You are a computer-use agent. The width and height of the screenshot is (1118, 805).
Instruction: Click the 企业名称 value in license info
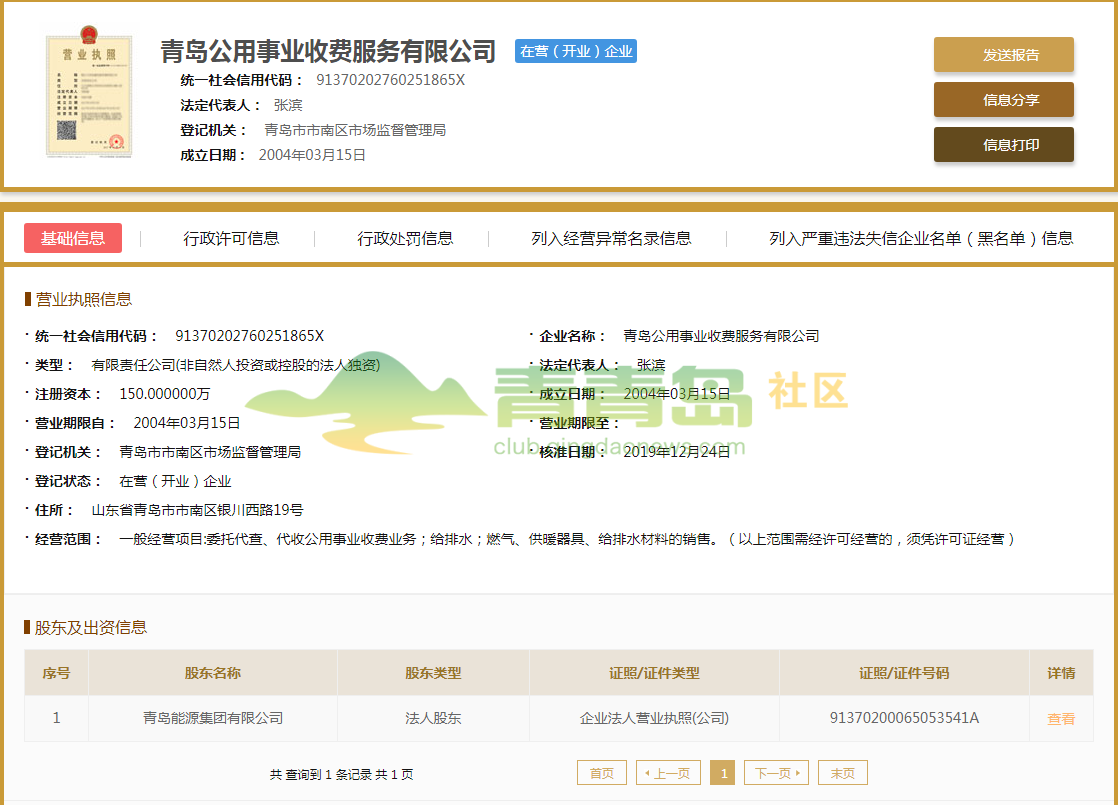721,336
